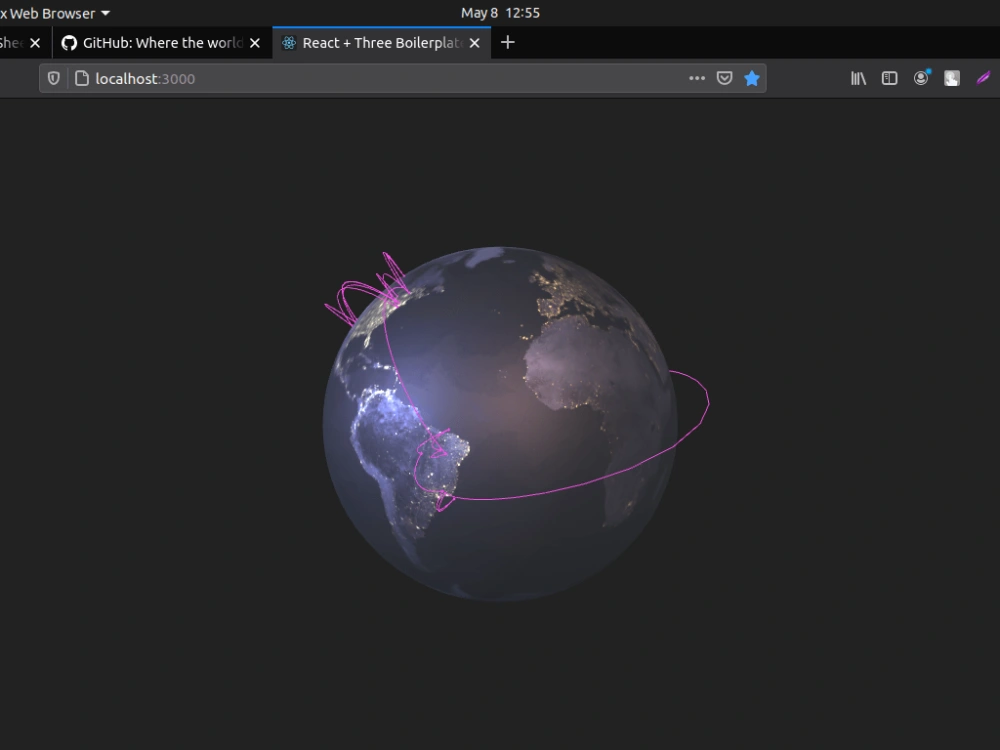The height and width of the screenshot is (750, 1000).
Task: Click the purple feather extension icon
Action: click(x=983, y=78)
